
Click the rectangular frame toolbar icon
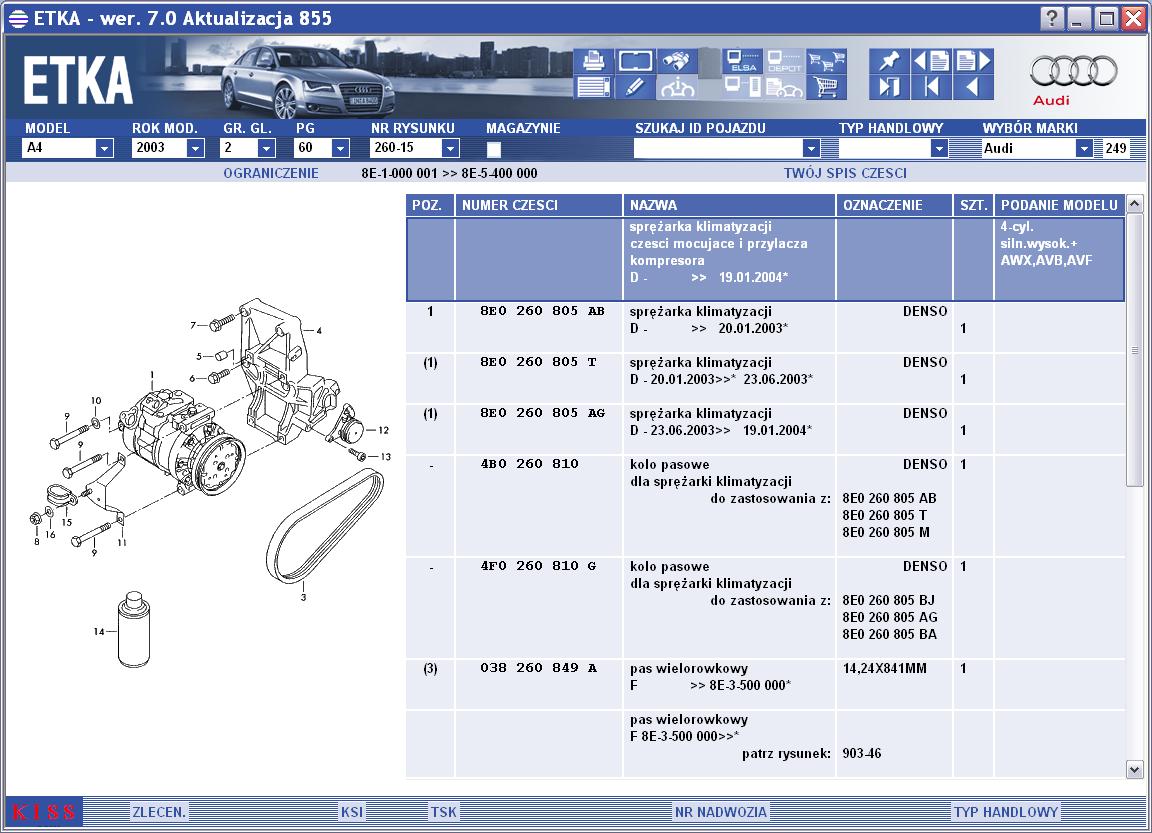point(635,61)
